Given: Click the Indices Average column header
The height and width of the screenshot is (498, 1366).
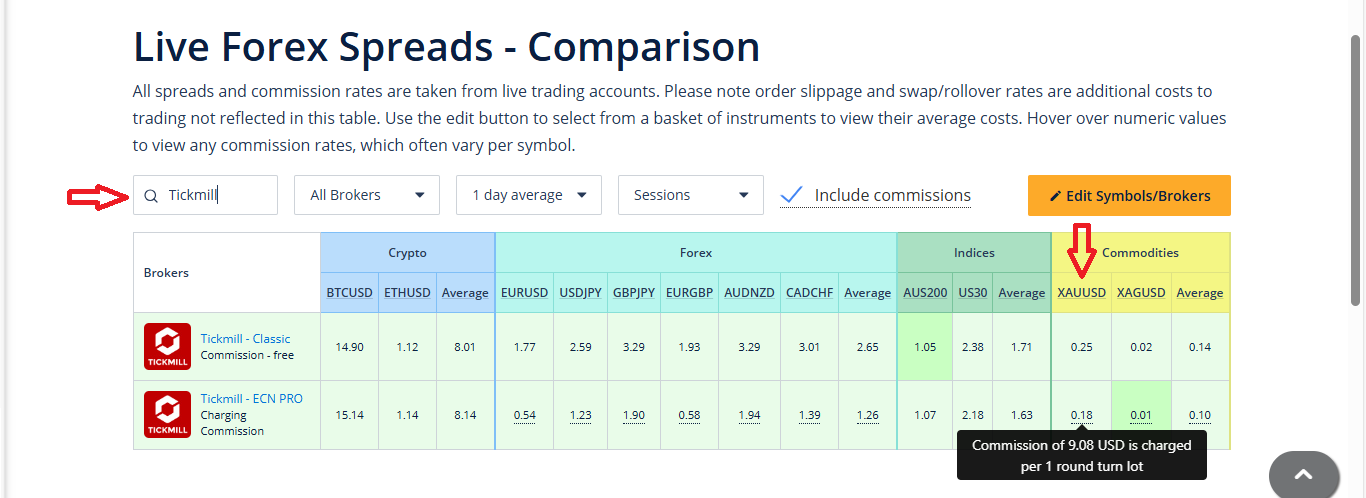Looking at the screenshot, I should [x=1021, y=293].
